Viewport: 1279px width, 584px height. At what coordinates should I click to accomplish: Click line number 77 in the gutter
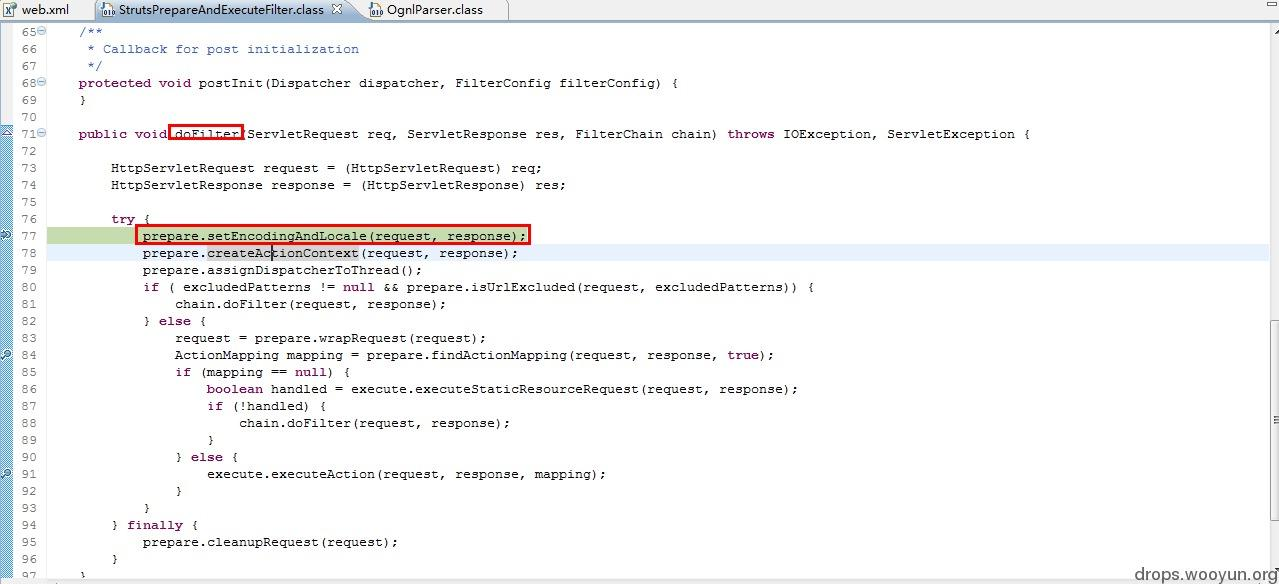[x=28, y=236]
